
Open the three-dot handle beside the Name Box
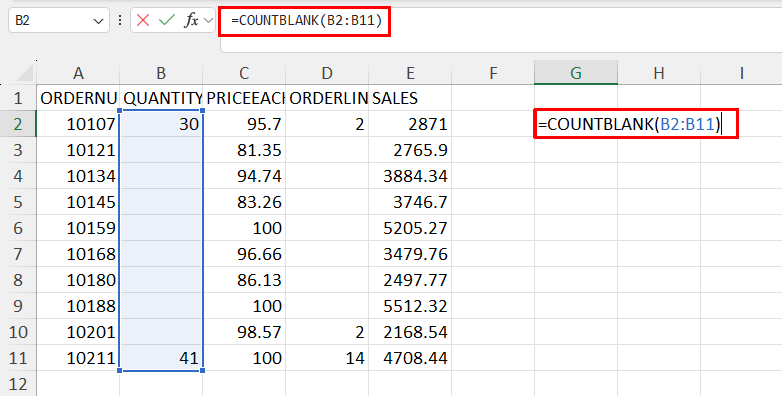[x=120, y=20]
